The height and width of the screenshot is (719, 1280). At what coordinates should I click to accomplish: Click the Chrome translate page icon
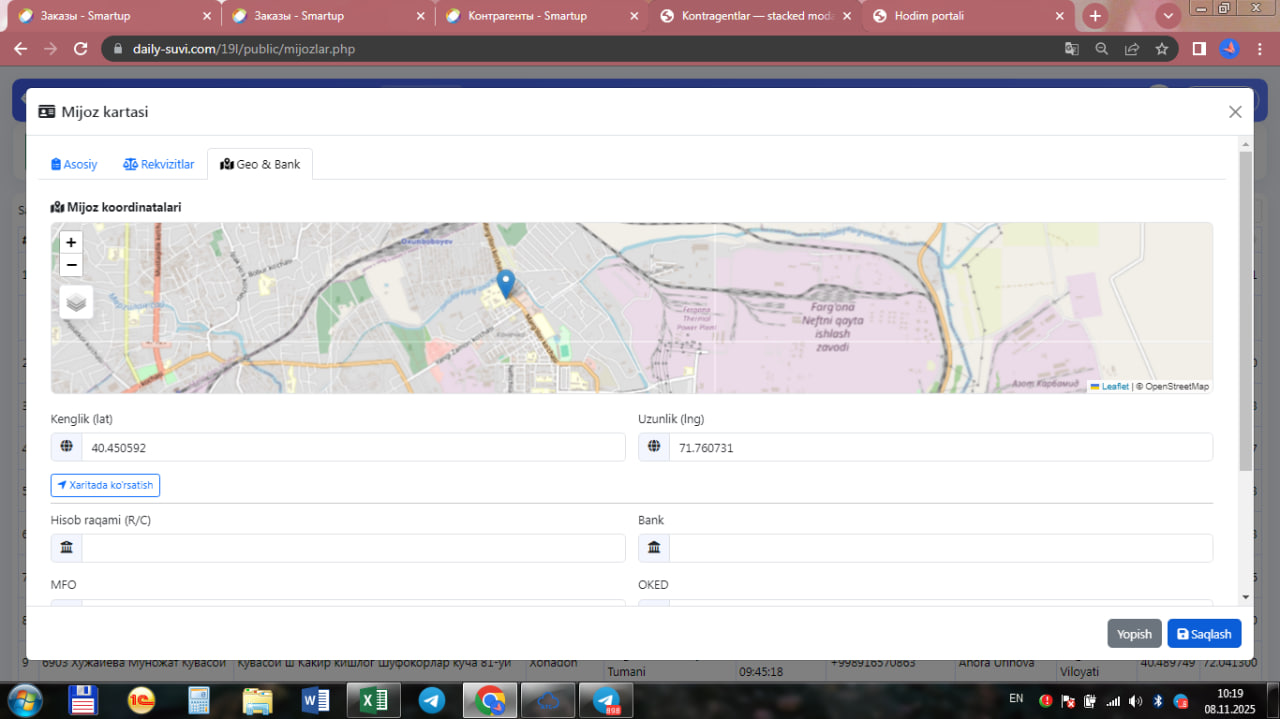(1071, 49)
